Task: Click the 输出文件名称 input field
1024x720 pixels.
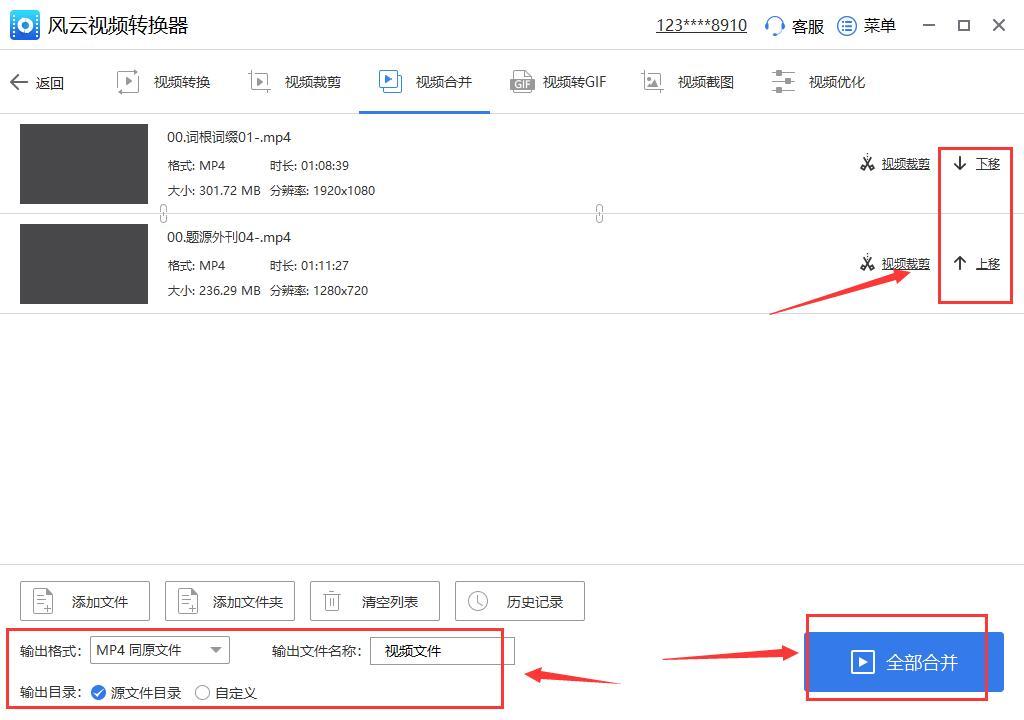Action: (442, 651)
